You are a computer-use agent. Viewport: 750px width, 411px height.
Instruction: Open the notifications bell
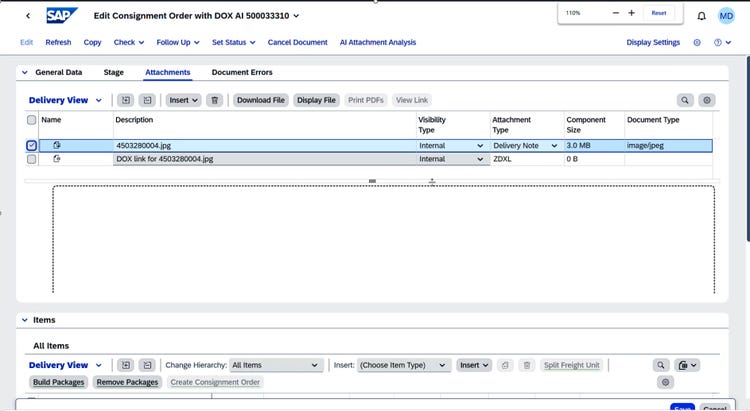coord(701,16)
